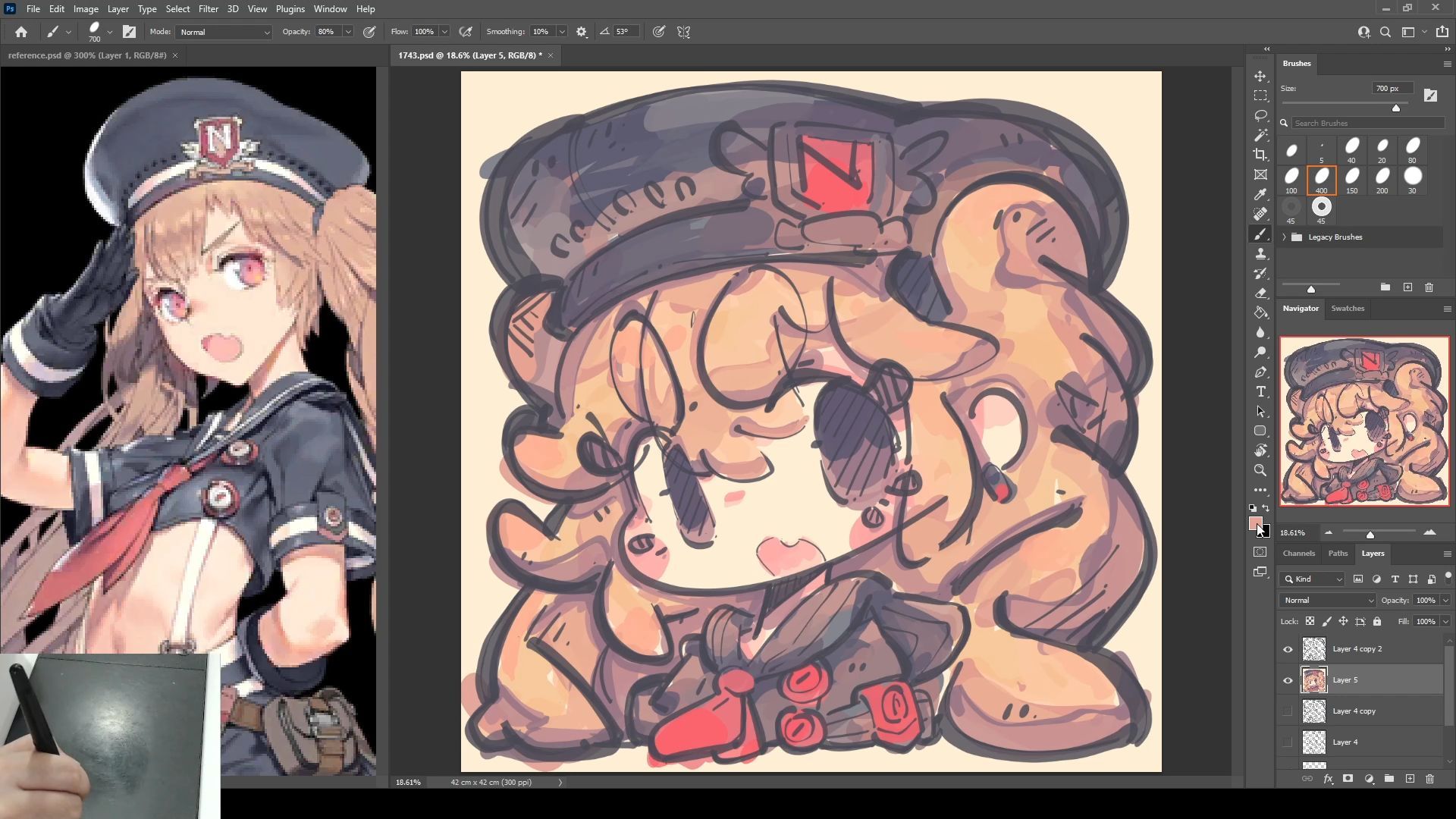1456x819 pixels.
Task: Select the Eraser tool
Action: point(1260,293)
